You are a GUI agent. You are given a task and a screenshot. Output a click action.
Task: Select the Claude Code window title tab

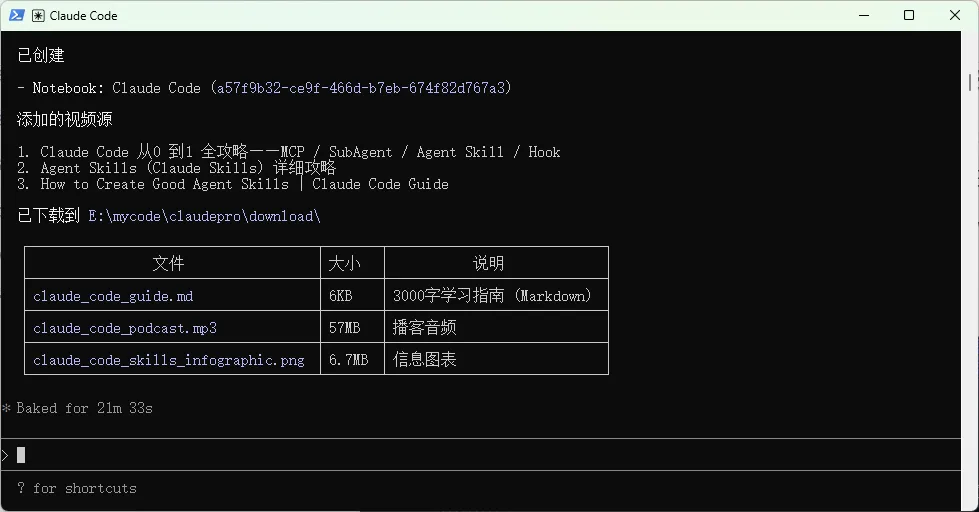point(83,16)
